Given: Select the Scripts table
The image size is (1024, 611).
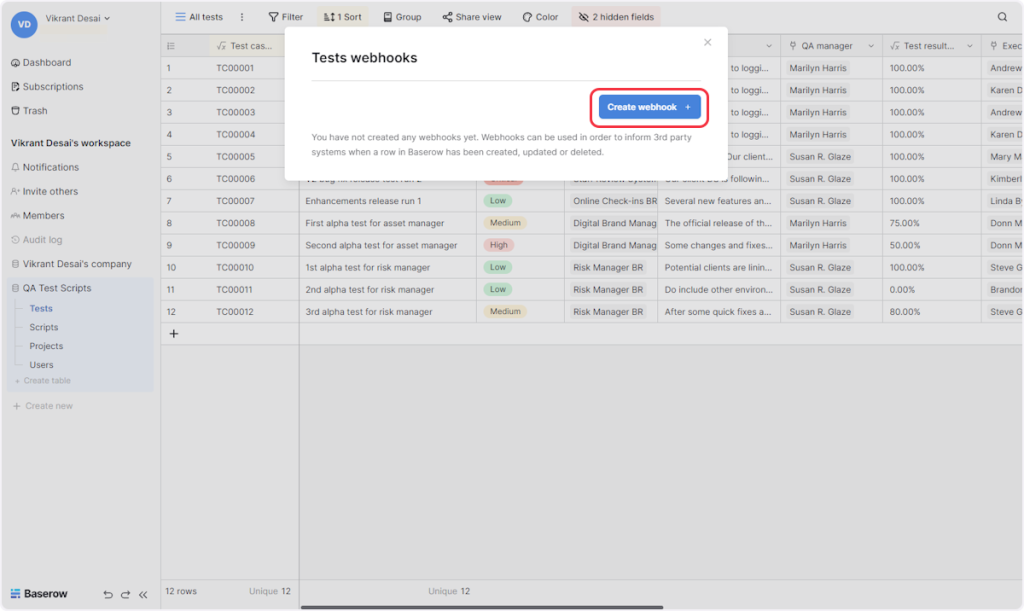Looking at the screenshot, I should [43, 327].
